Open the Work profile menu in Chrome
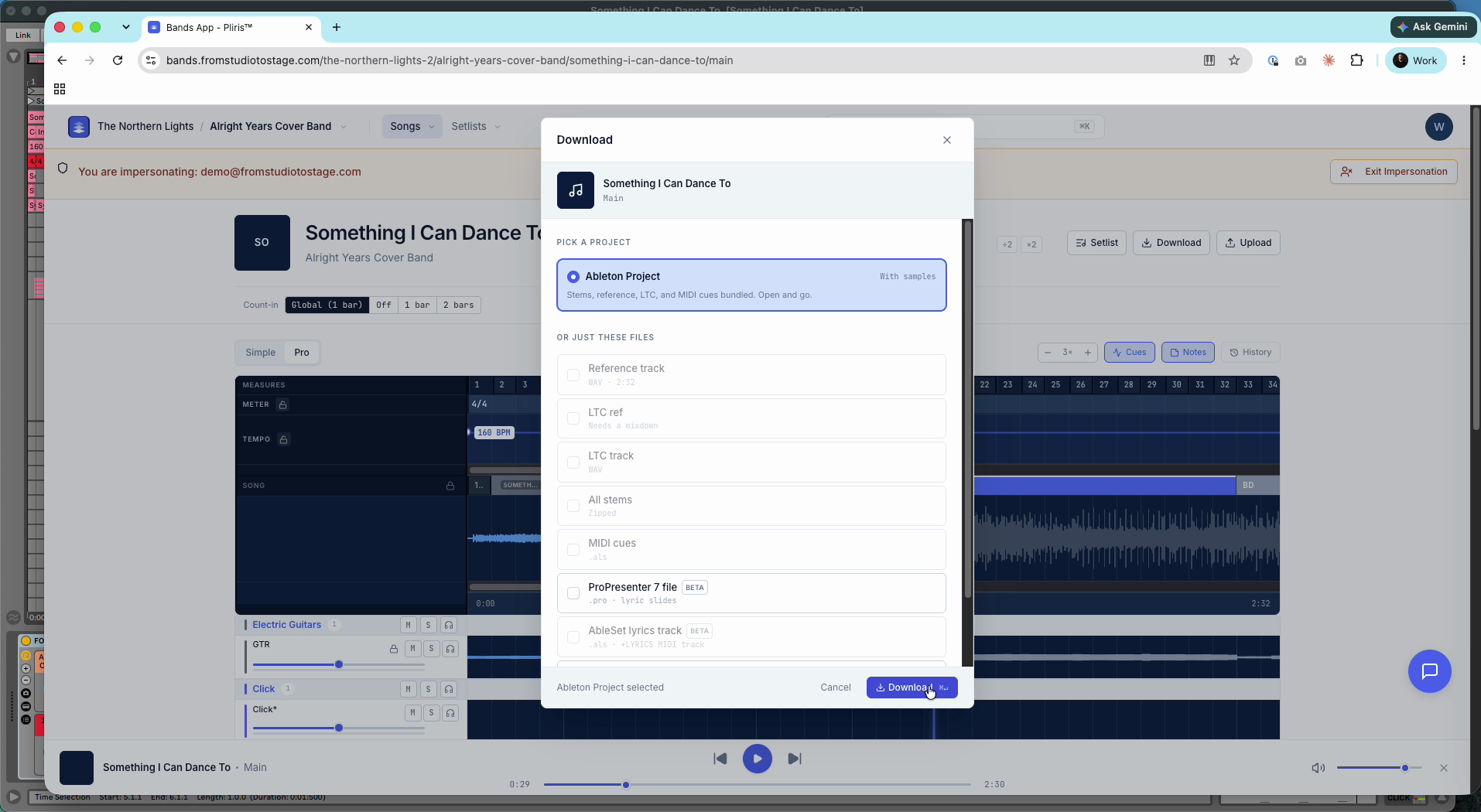Image resolution: width=1481 pixels, height=812 pixels. pos(1415,60)
